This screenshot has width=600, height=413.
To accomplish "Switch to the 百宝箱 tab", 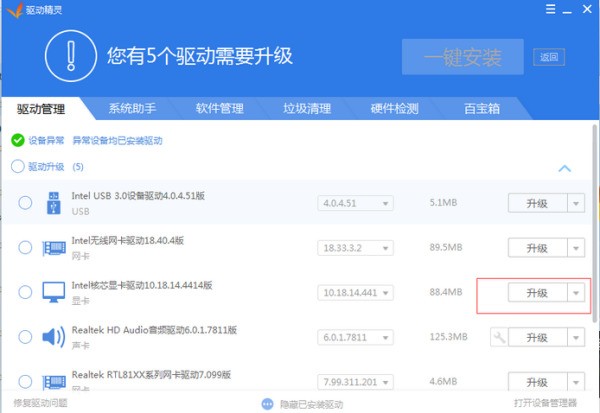I will click(x=482, y=109).
